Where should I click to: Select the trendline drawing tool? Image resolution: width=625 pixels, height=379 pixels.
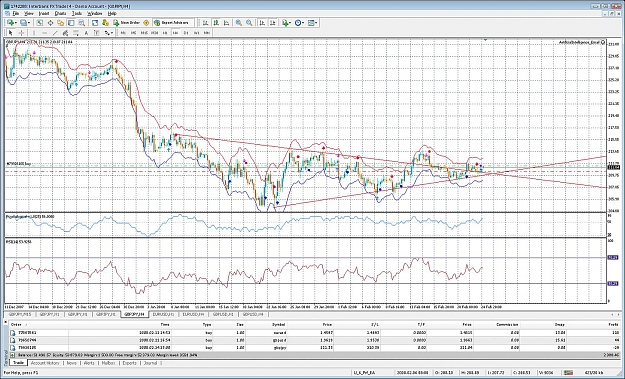point(55,33)
